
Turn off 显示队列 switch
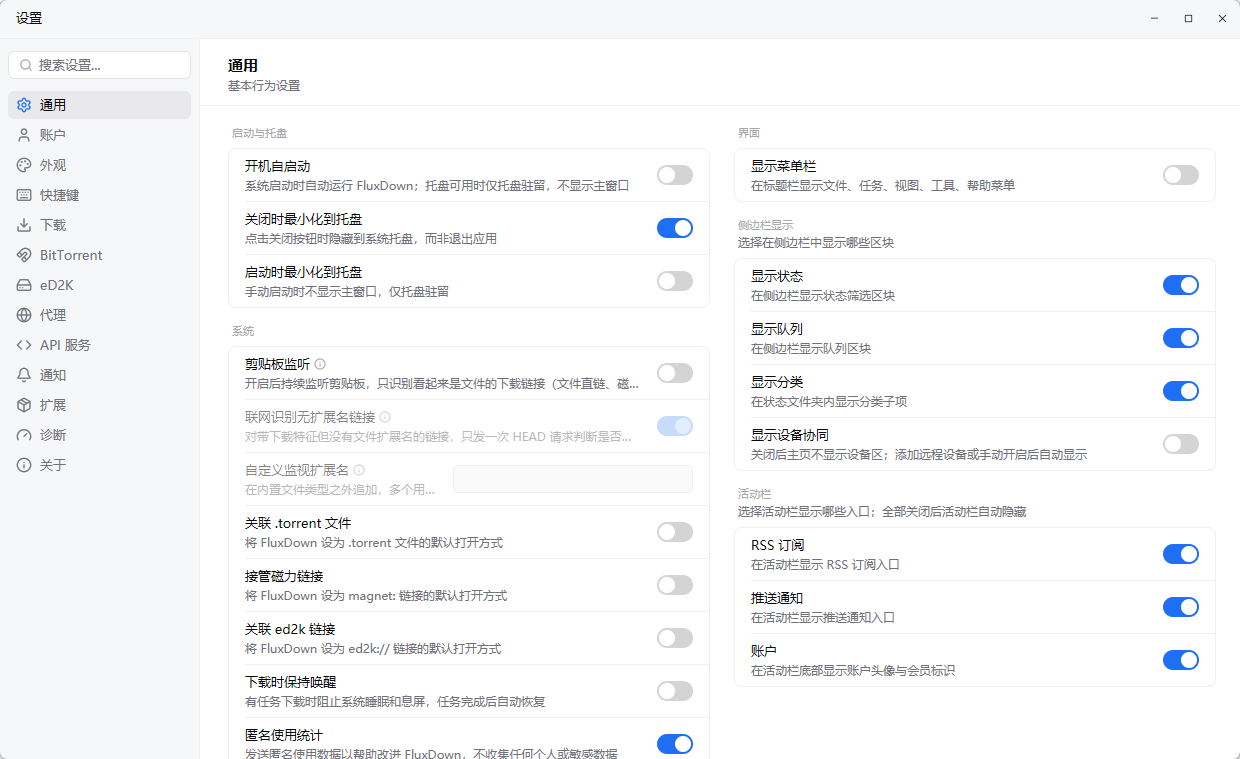pyautogui.click(x=1181, y=338)
